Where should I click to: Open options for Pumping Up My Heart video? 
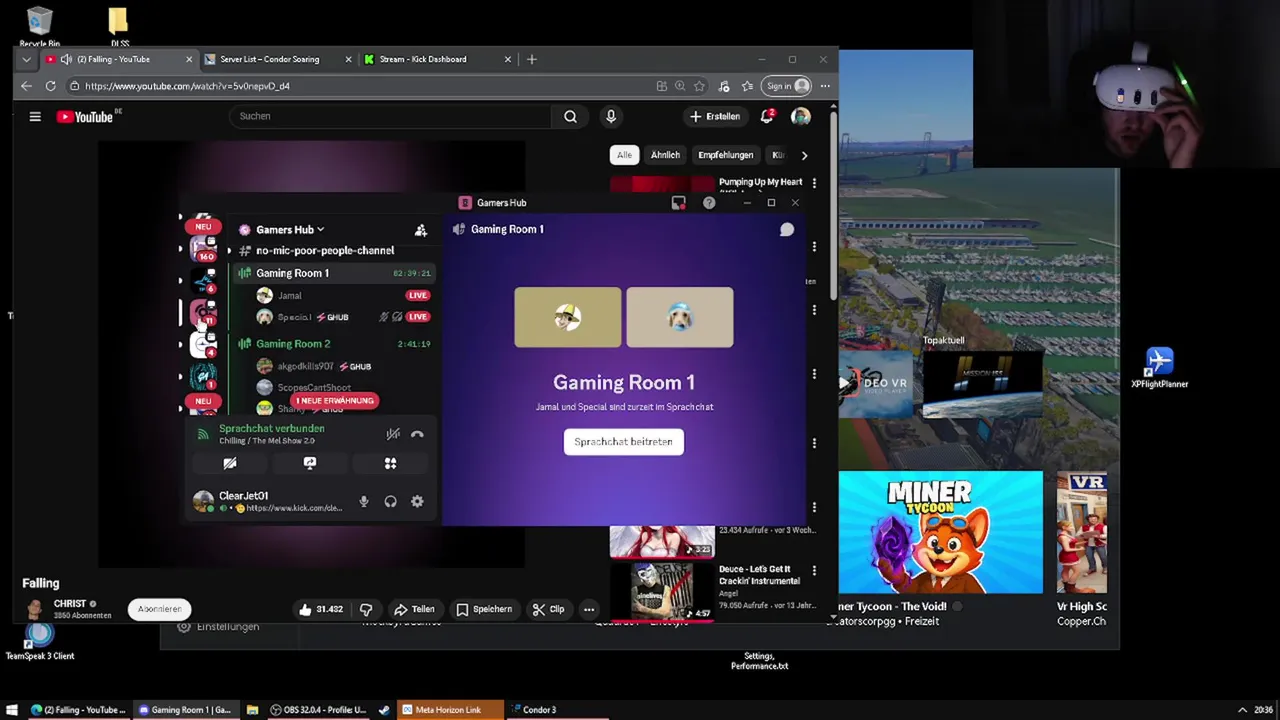(814, 183)
